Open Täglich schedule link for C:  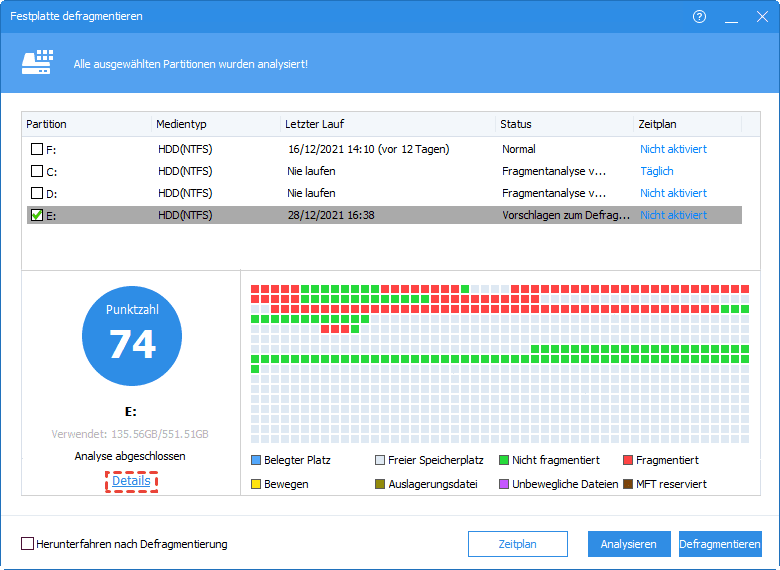(x=657, y=171)
